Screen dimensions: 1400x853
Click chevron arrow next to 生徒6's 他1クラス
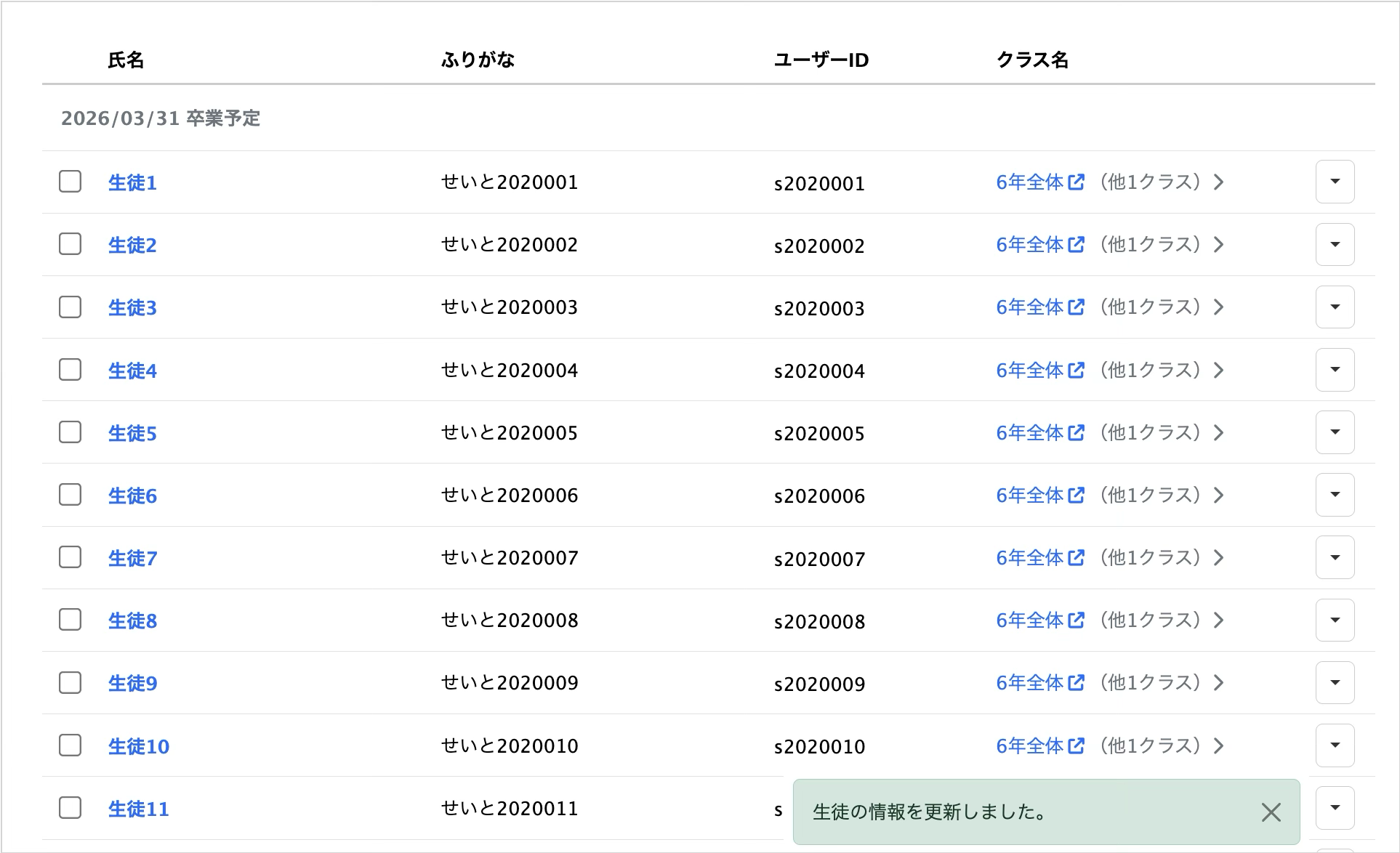[1219, 496]
